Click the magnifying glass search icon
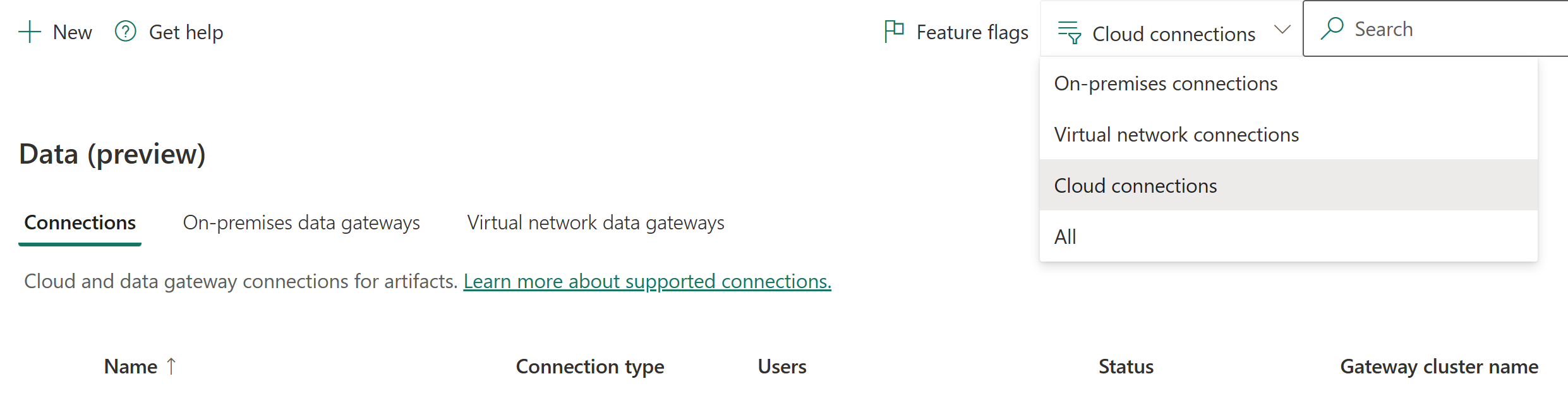The width and height of the screenshot is (1568, 393). tap(1332, 28)
